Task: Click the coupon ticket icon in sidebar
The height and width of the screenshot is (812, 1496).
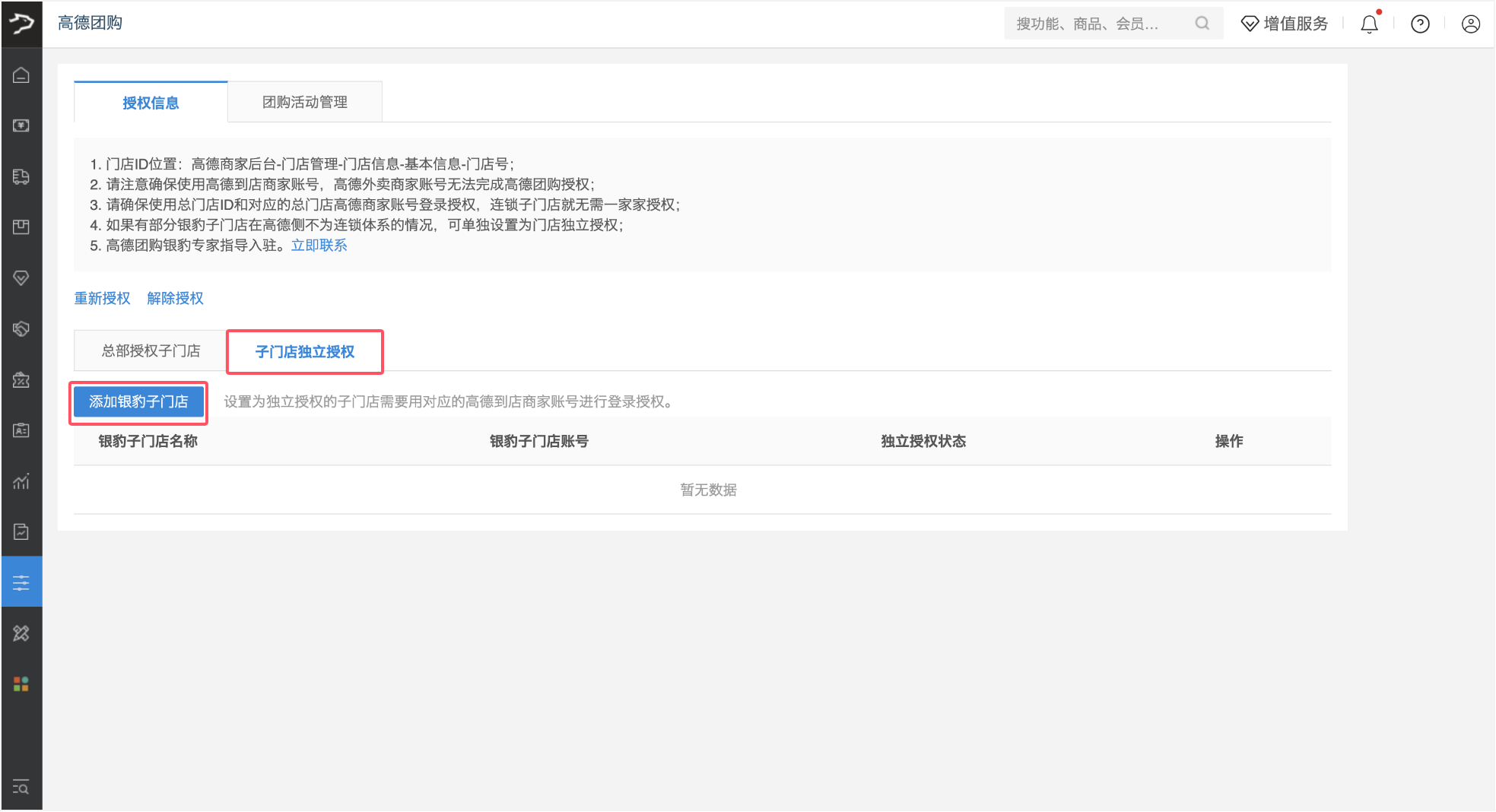Action: click(21, 379)
